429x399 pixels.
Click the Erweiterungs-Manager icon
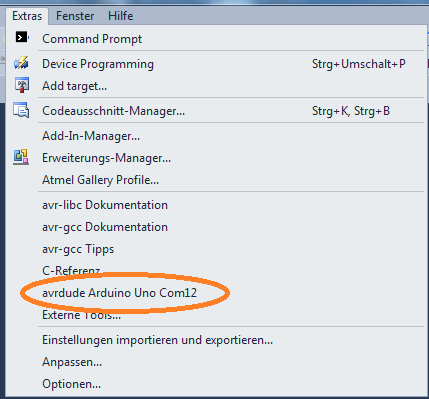click(x=21, y=157)
